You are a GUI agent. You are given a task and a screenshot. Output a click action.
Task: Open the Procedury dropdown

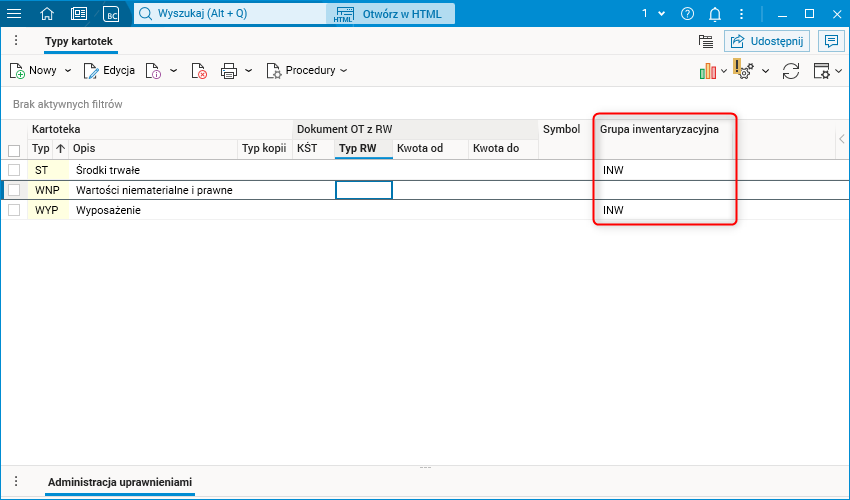(306, 70)
